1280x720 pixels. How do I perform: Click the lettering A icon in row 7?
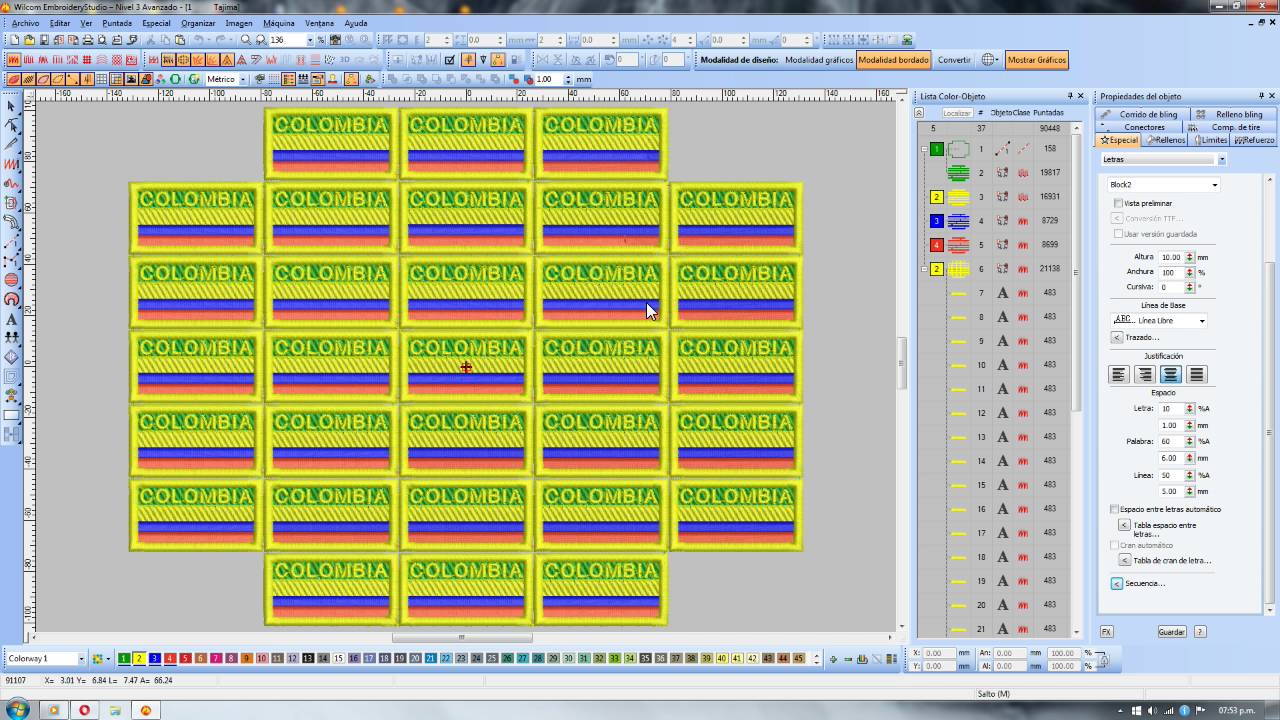[1003, 293]
